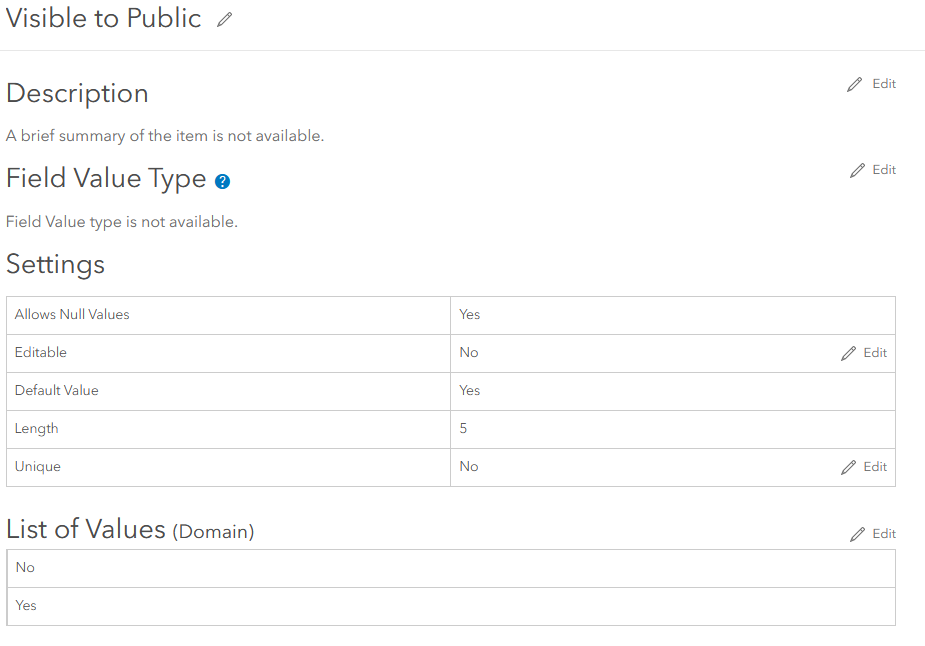Click the brief summary description text
The height and width of the screenshot is (646, 925).
pos(165,136)
